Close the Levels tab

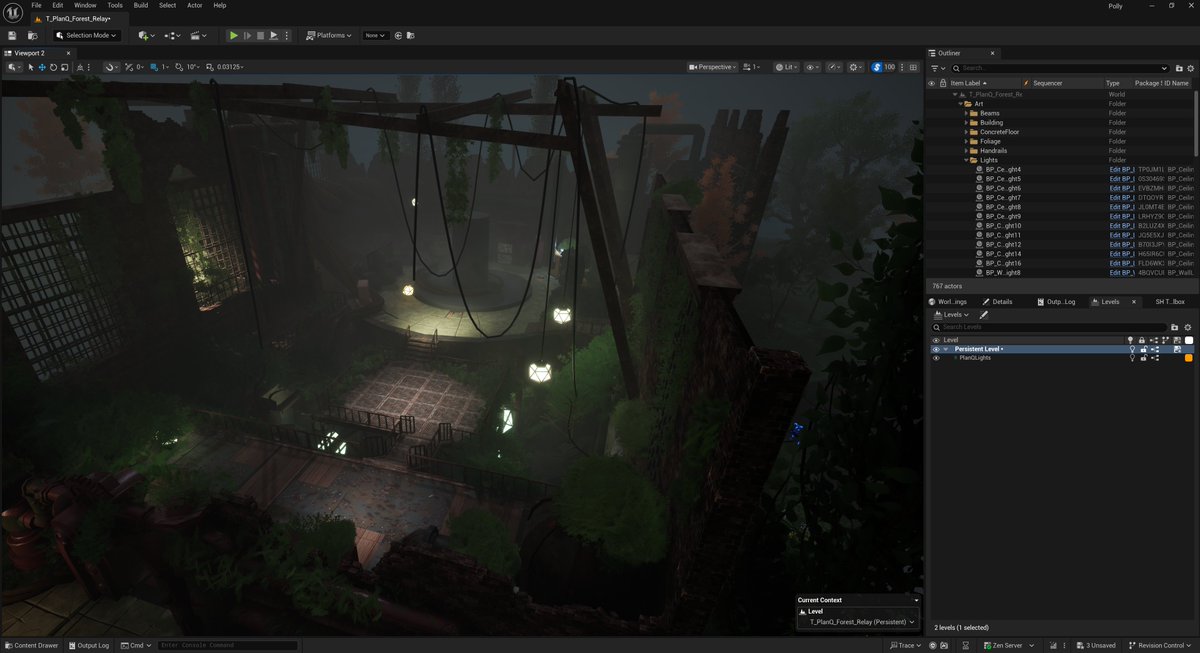click(x=1133, y=301)
